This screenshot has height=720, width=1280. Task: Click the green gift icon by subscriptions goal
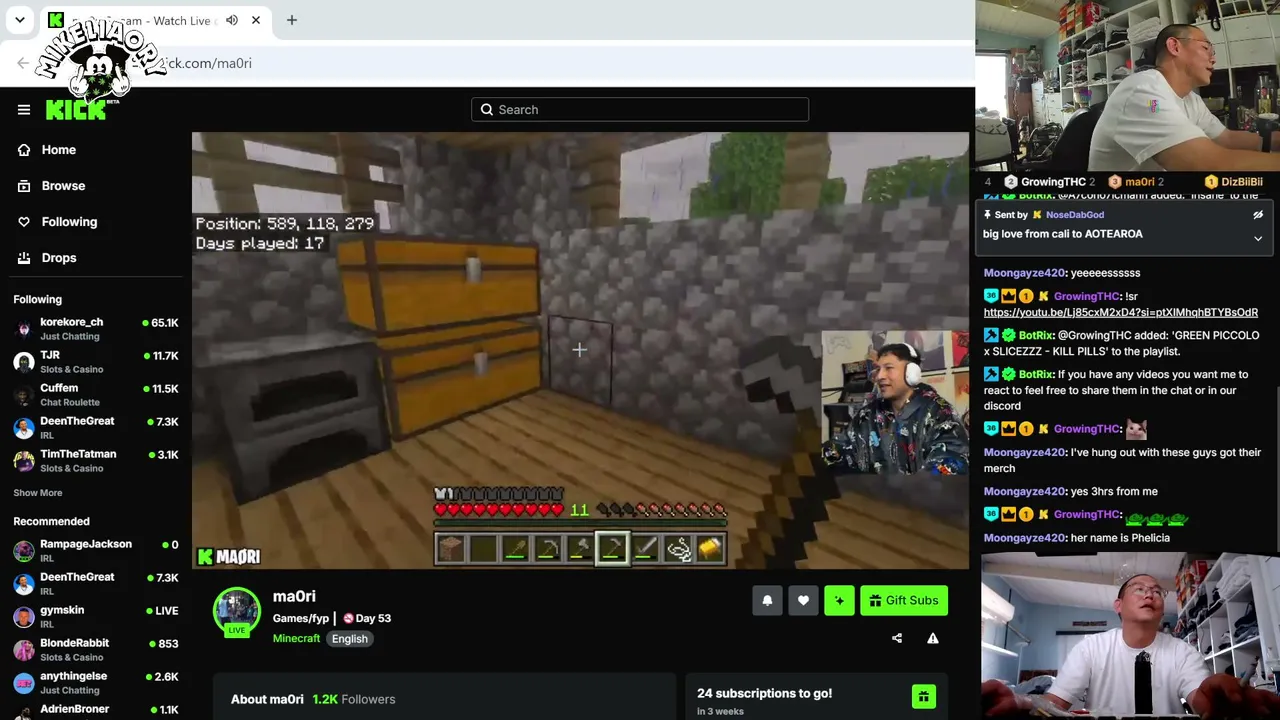pos(924,697)
